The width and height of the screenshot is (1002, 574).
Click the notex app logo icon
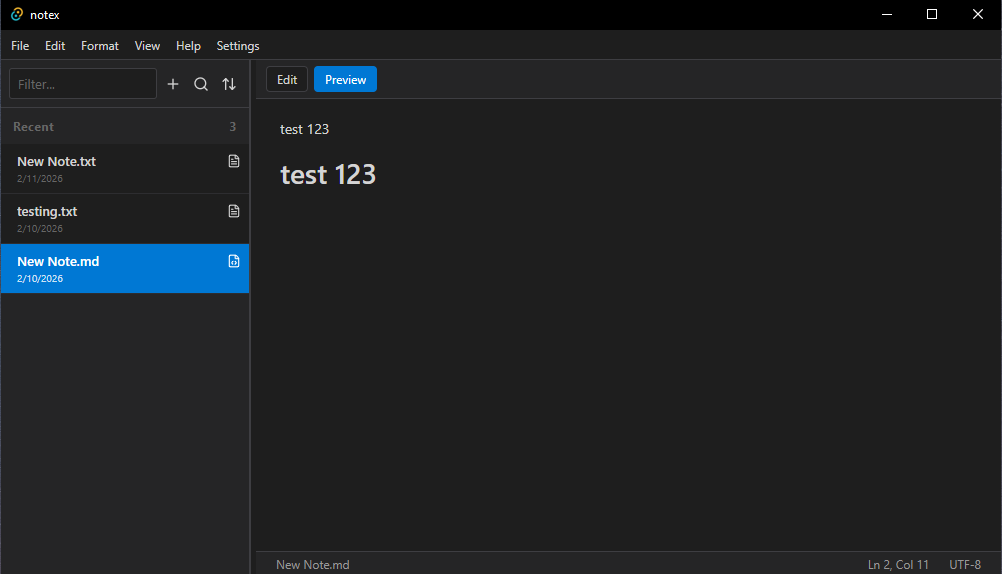(17, 14)
